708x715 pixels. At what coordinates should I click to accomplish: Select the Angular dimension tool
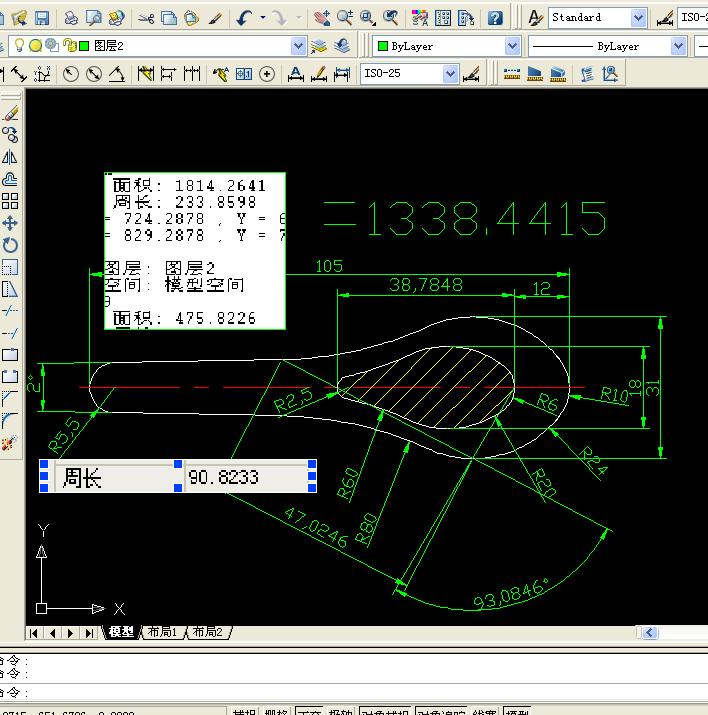pyautogui.click(x=117, y=74)
